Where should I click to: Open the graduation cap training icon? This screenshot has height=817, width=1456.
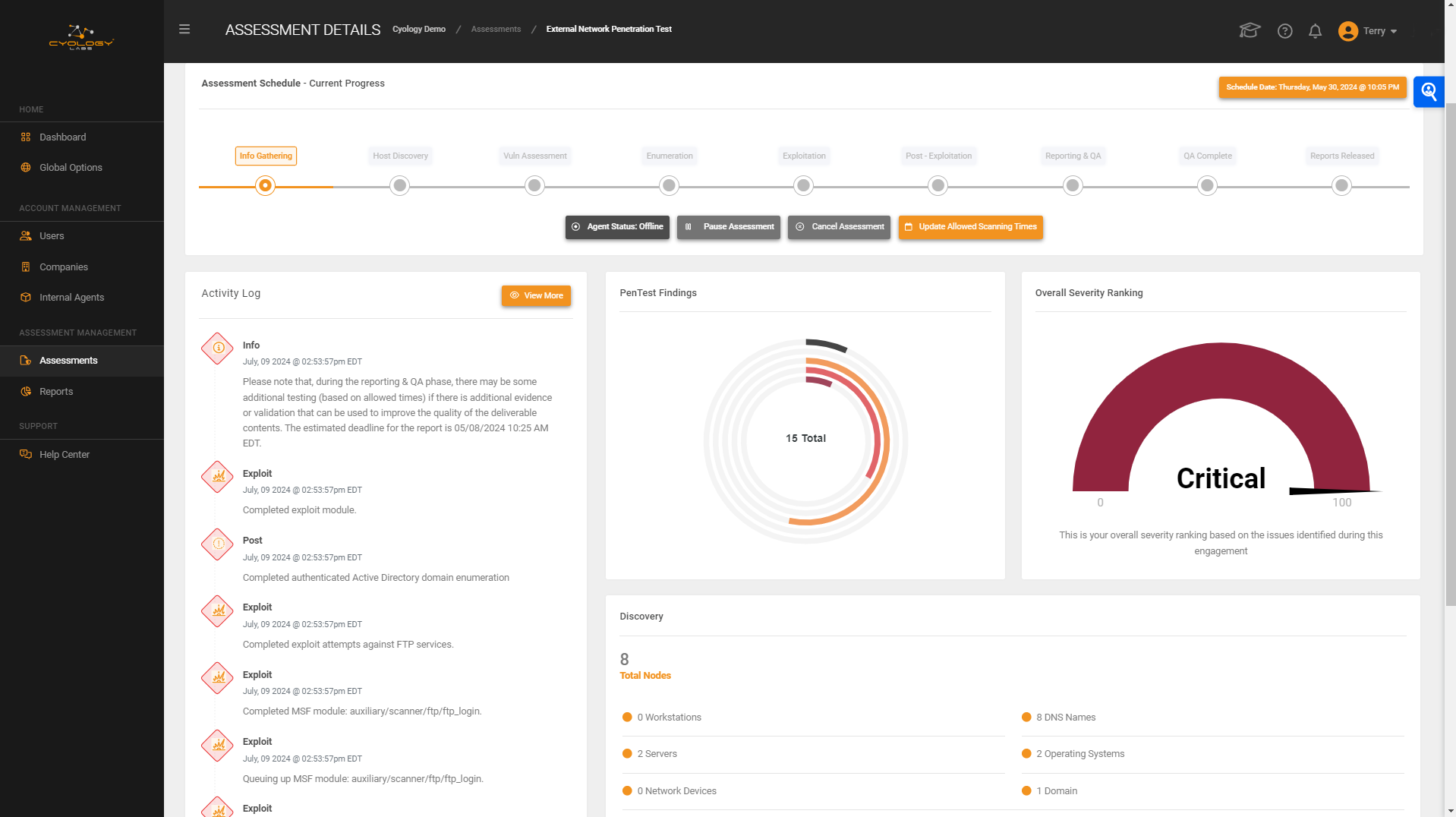click(x=1249, y=30)
